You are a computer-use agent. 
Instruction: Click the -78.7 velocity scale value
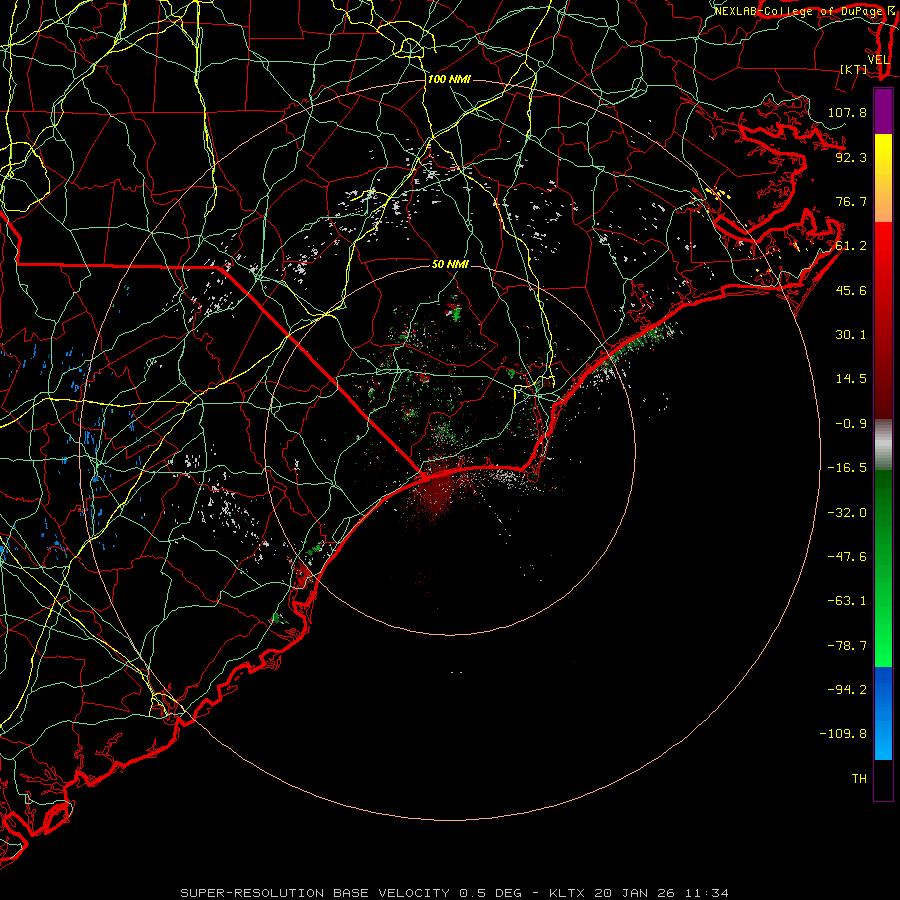(847, 646)
